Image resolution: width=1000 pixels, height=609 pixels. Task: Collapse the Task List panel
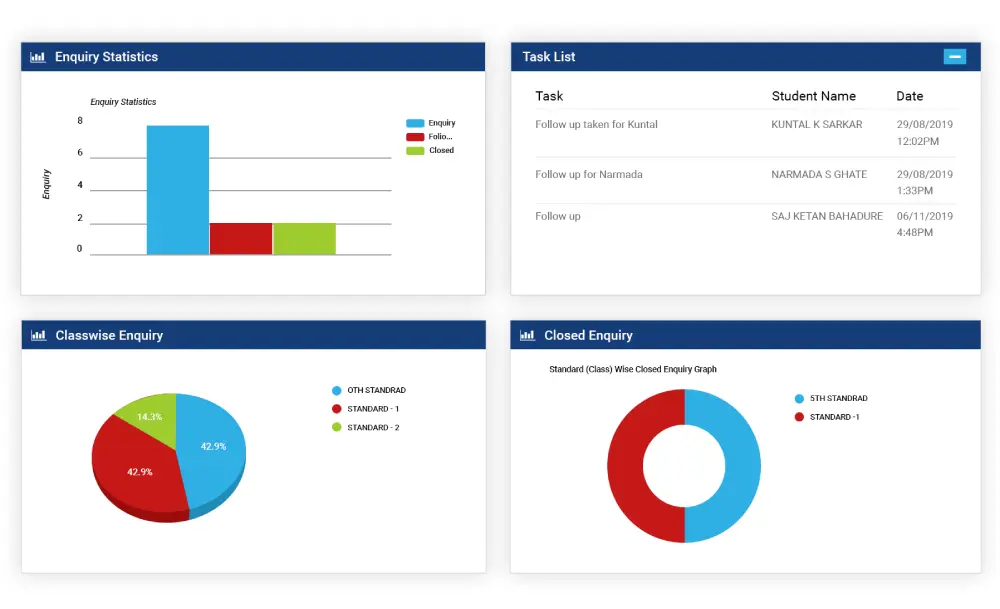tap(954, 57)
